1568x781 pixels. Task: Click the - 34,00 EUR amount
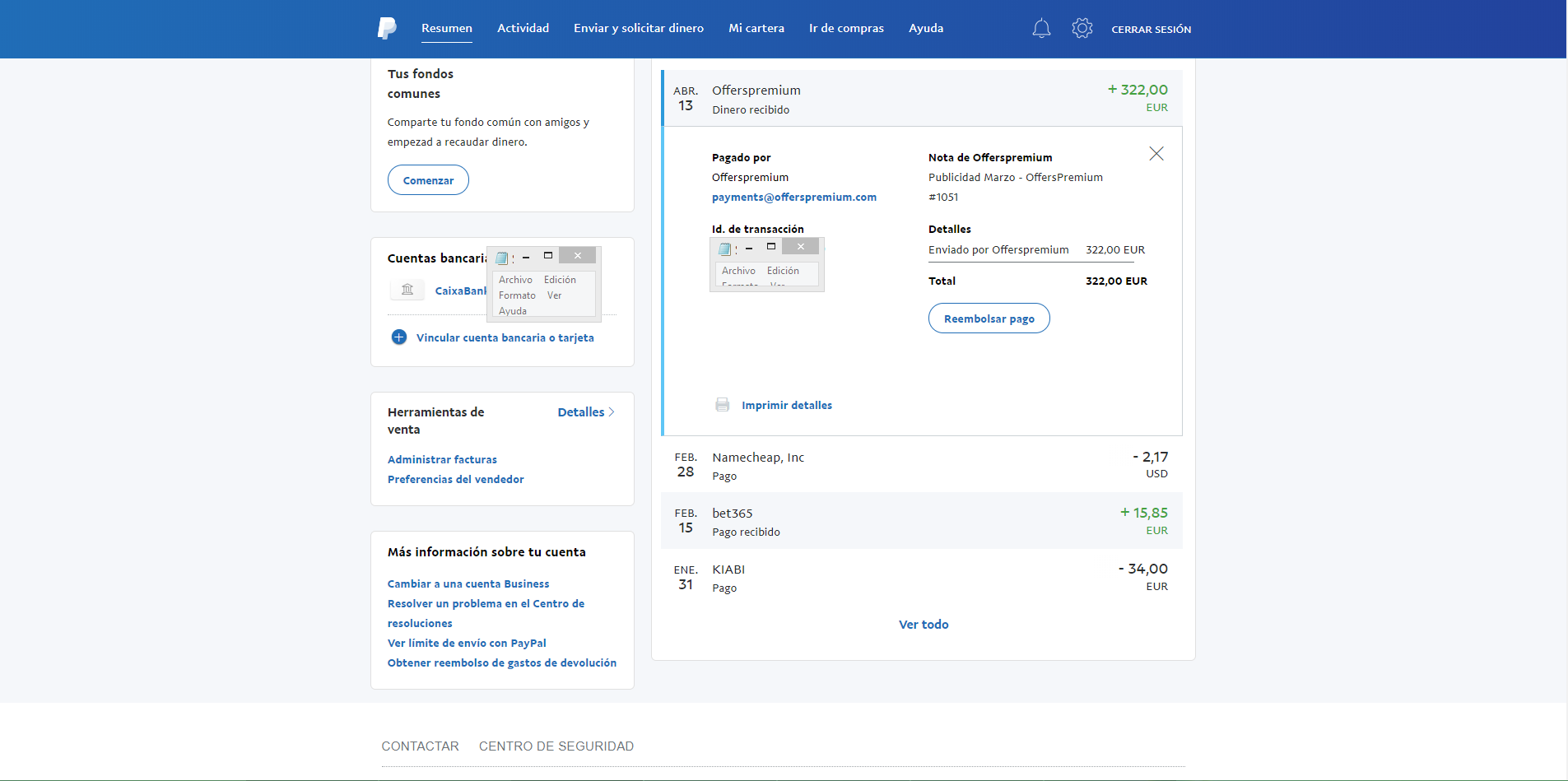click(x=1143, y=576)
